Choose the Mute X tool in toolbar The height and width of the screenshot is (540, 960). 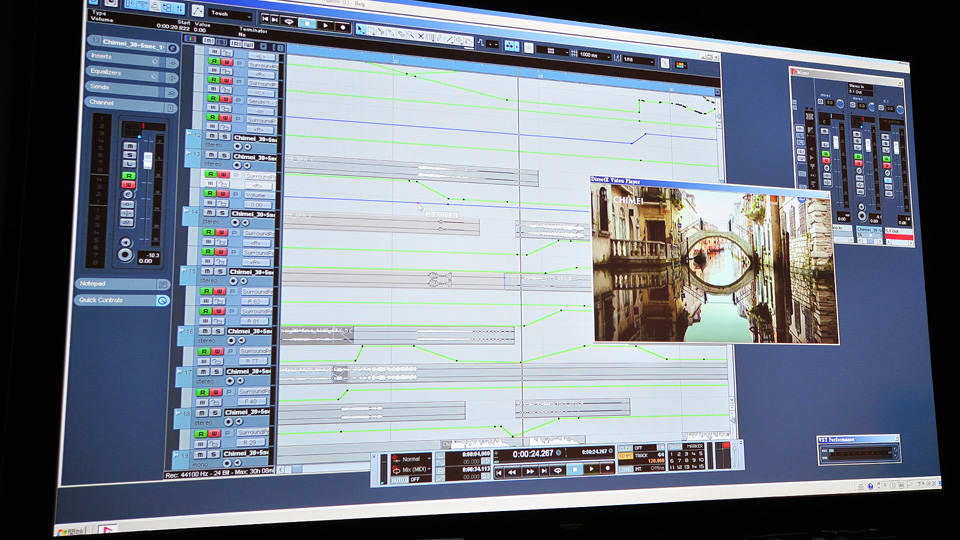click(x=421, y=36)
